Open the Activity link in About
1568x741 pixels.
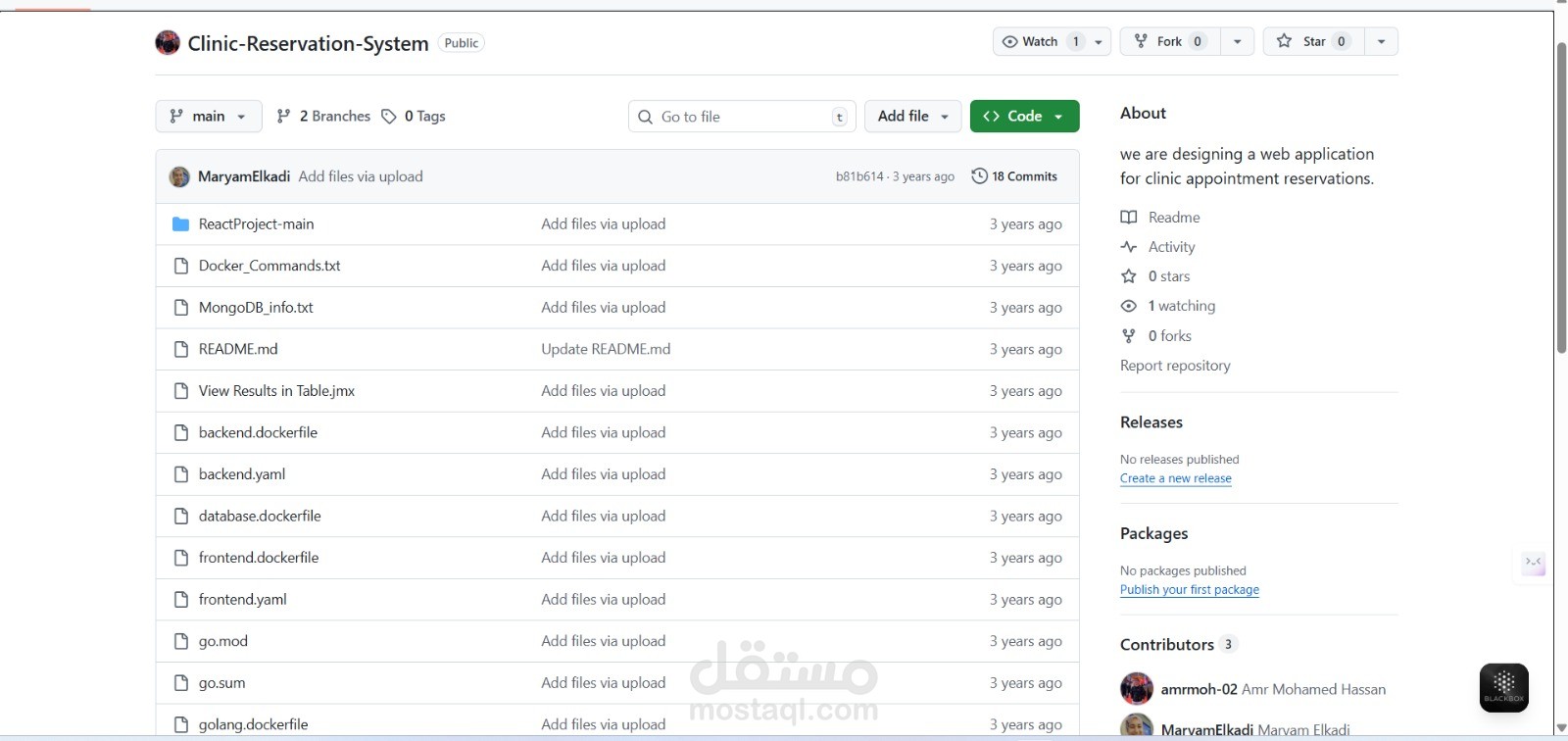1171,246
